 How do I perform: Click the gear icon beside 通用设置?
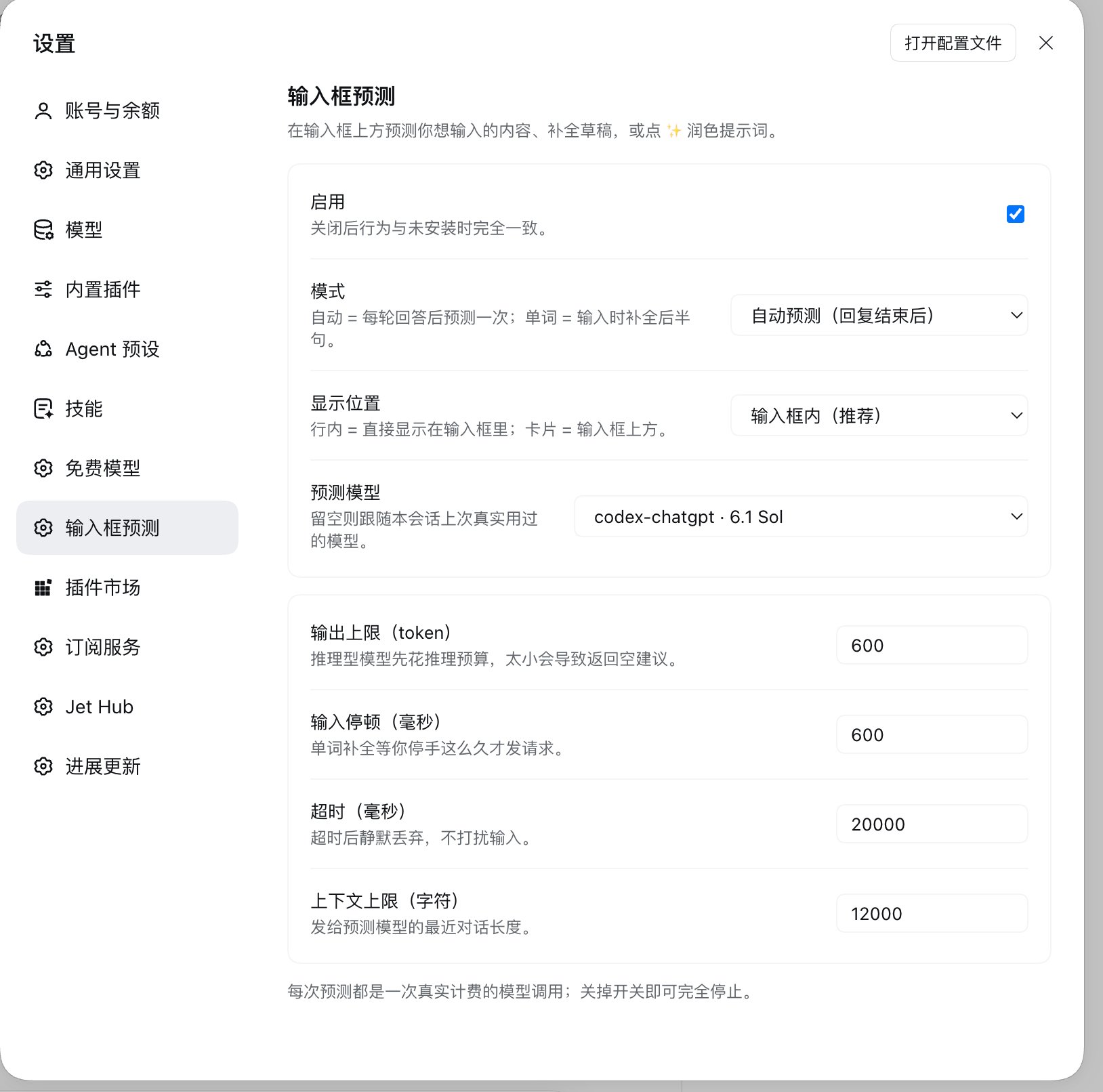click(x=43, y=171)
